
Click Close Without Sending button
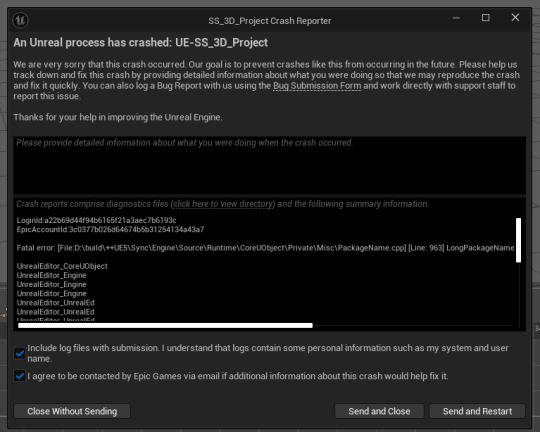coord(72,411)
